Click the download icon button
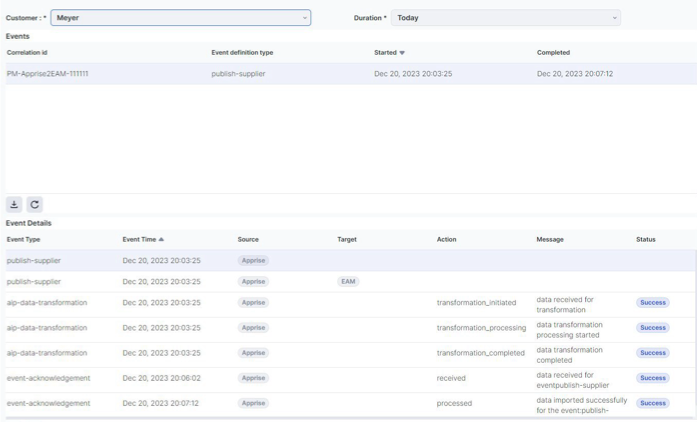697x422 pixels. tap(14, 204)
